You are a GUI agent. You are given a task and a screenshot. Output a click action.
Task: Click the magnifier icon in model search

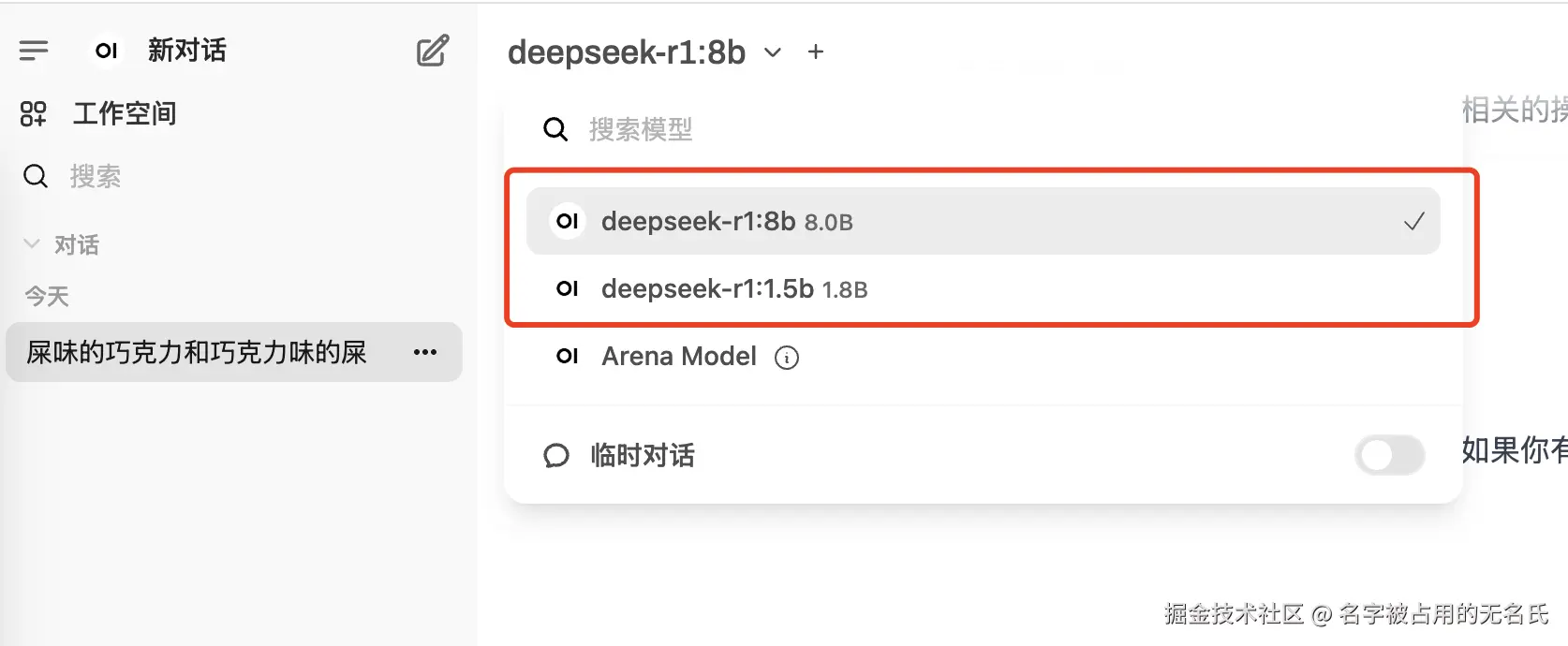pyautogui.click(x=555, y=129)
